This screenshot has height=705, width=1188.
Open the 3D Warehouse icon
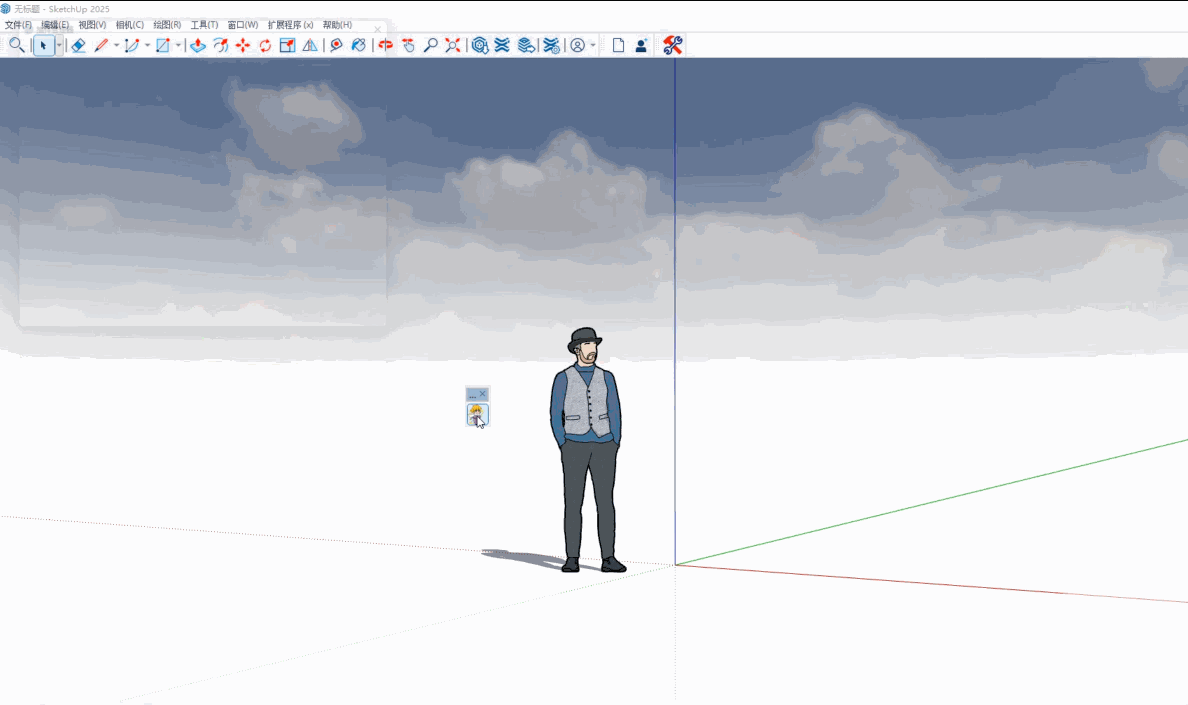tap(480, 45)
